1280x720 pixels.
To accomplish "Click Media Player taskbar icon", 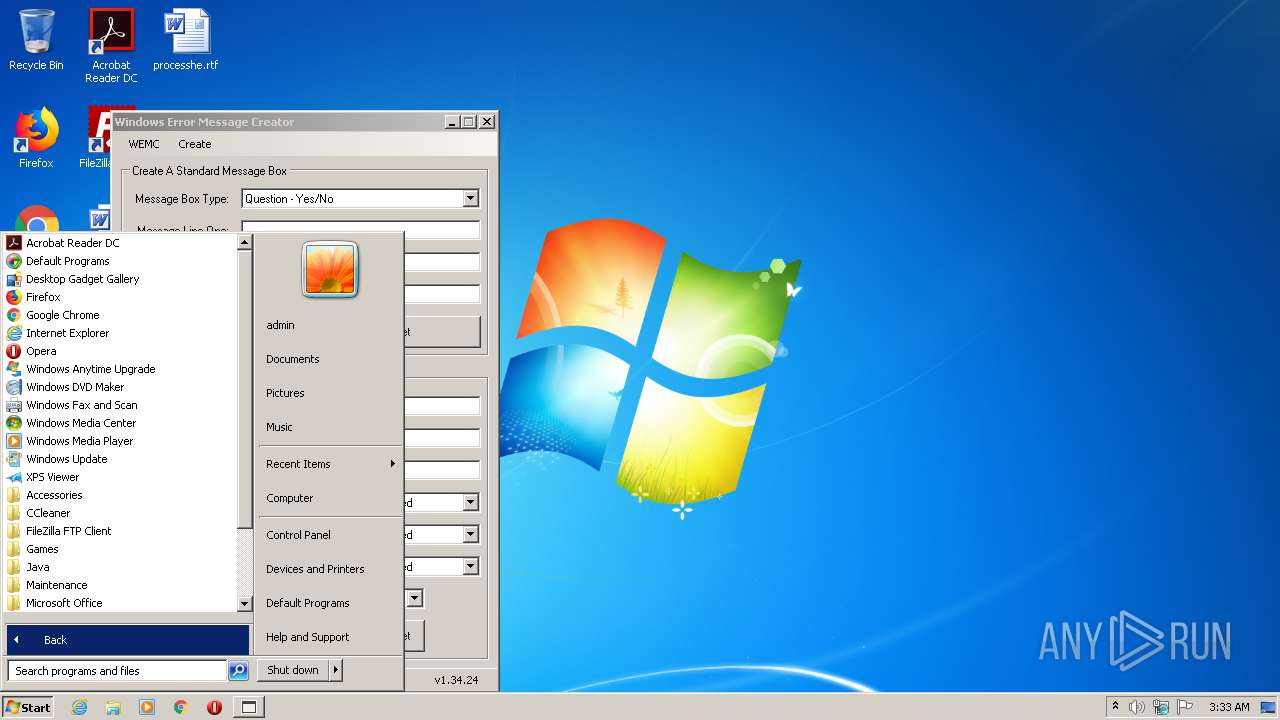I will tap(147, 707).
